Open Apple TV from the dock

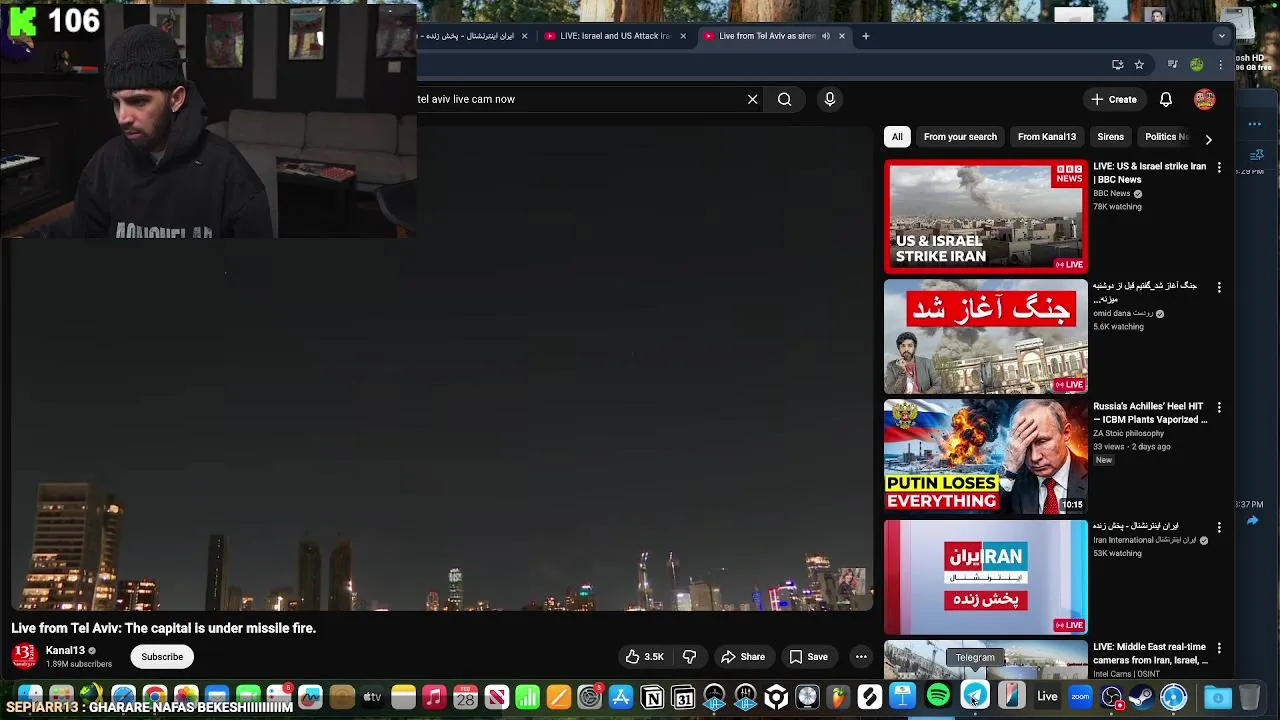(x=372, y=697)
